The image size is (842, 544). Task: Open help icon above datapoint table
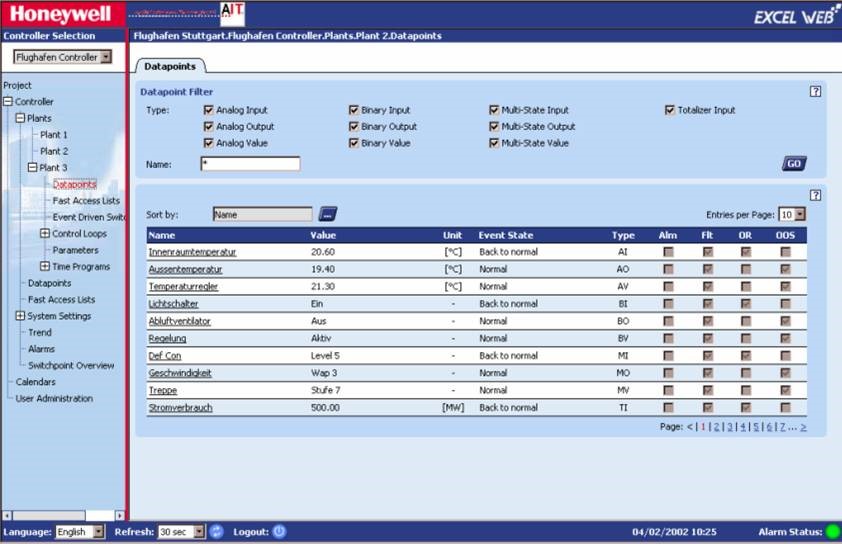(x=815, y=195)
